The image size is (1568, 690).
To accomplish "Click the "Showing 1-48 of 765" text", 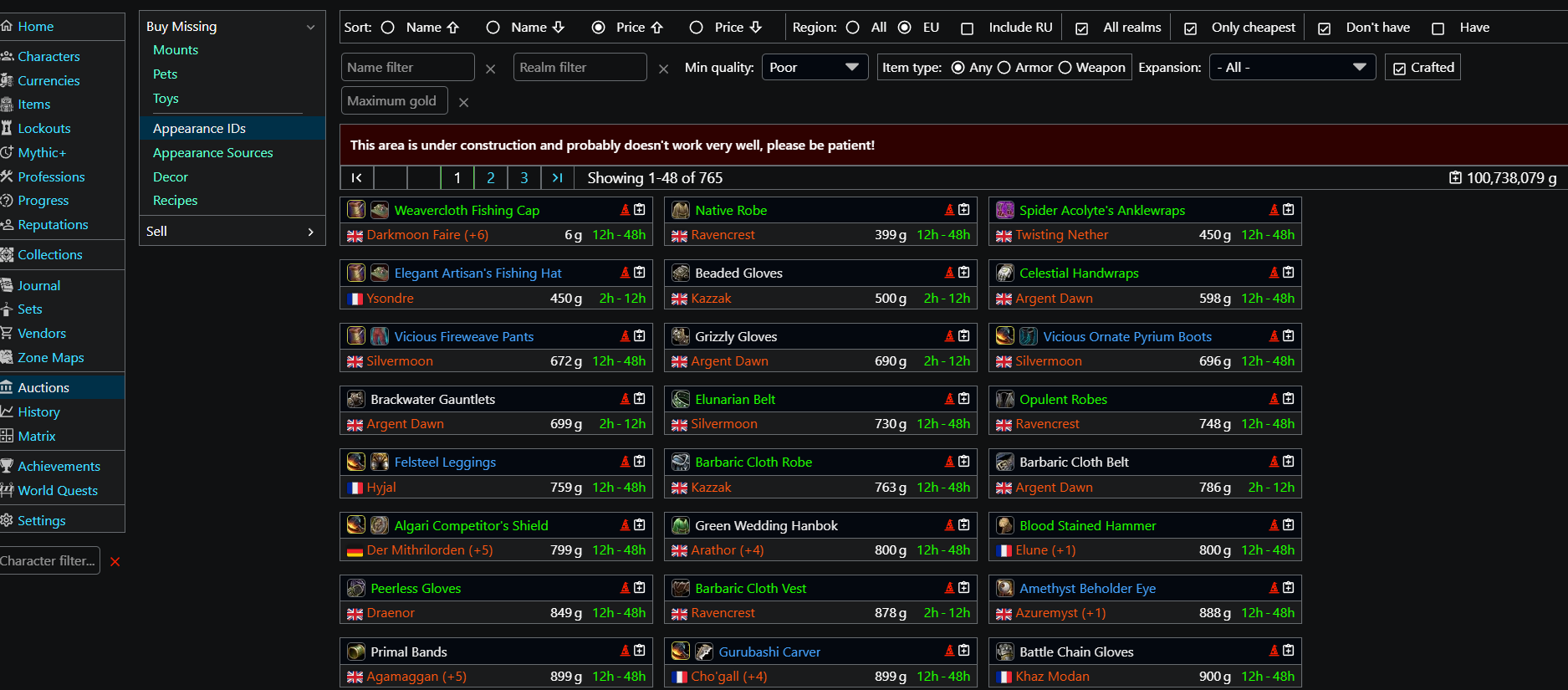I will click(655, 178).
